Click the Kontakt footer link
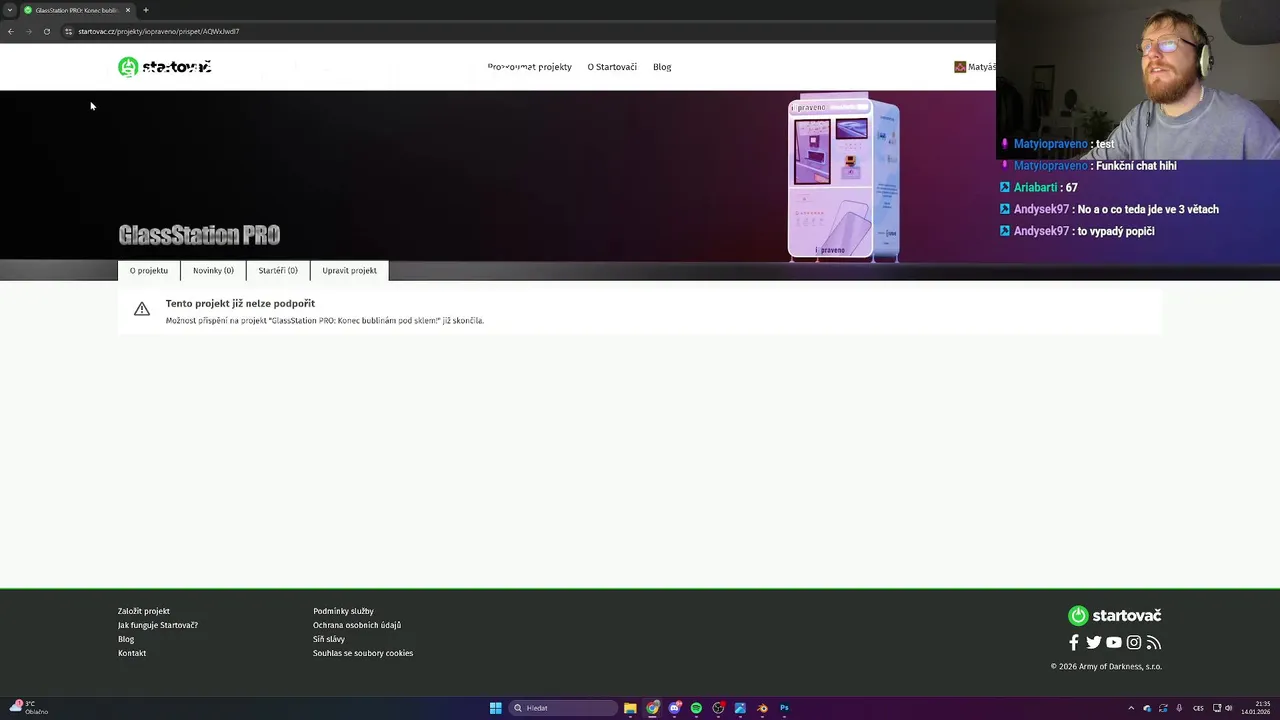The width and height of the screenshot is (1280, 720). tap(132, 653)
